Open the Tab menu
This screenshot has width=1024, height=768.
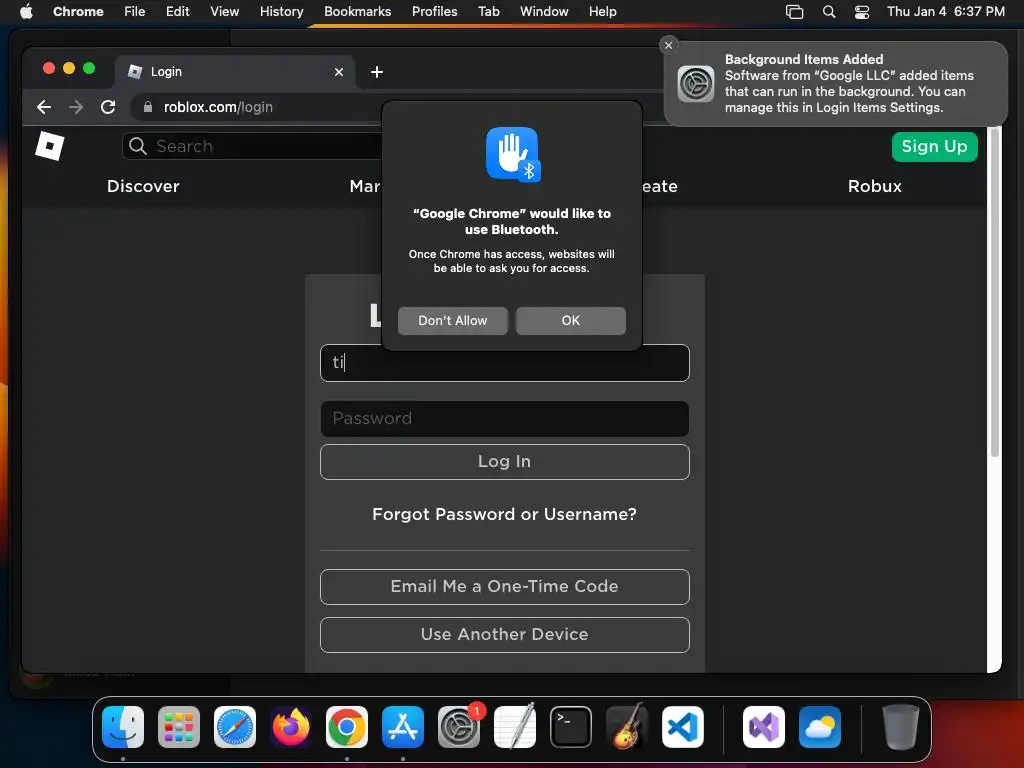[488, 11]
